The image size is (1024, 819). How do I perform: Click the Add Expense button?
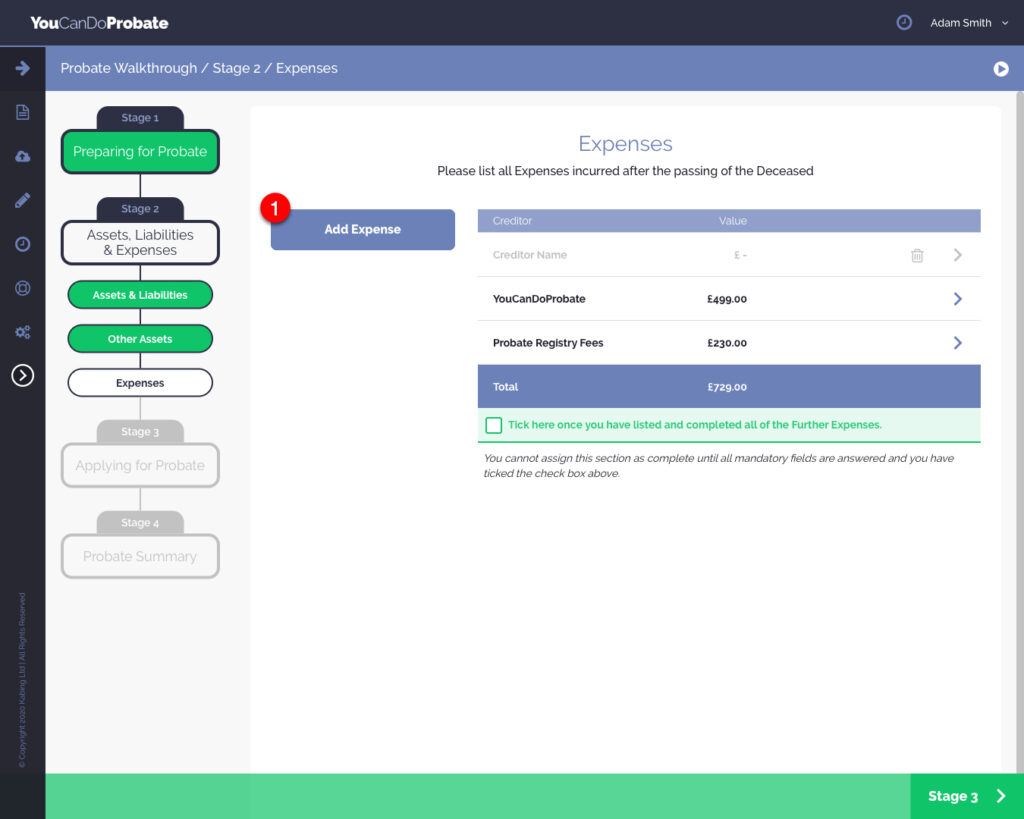(x=362, y=230)
